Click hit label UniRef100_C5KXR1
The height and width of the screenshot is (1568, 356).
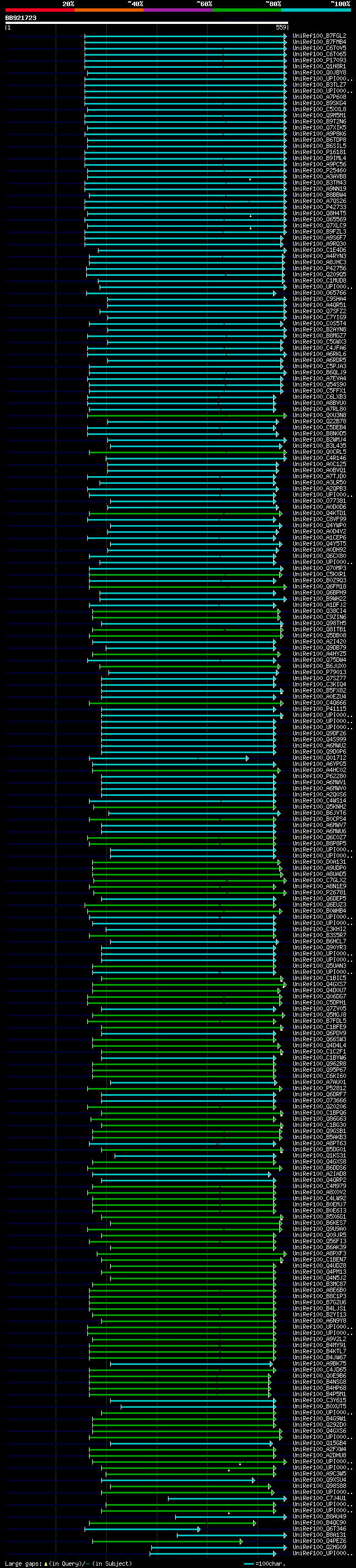coord(319,574)
